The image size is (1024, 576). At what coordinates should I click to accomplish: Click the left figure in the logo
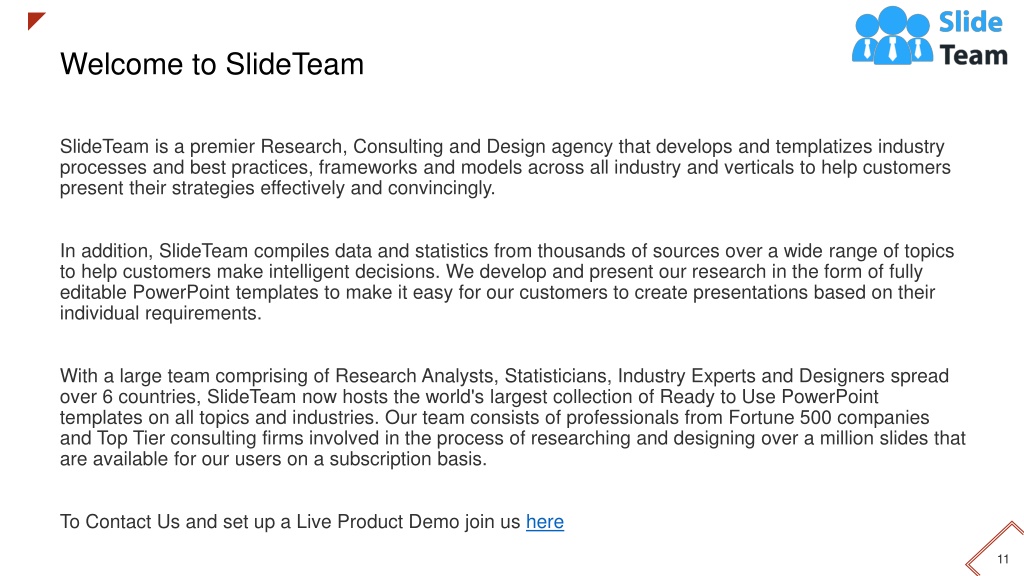click(x=867, y=39)
